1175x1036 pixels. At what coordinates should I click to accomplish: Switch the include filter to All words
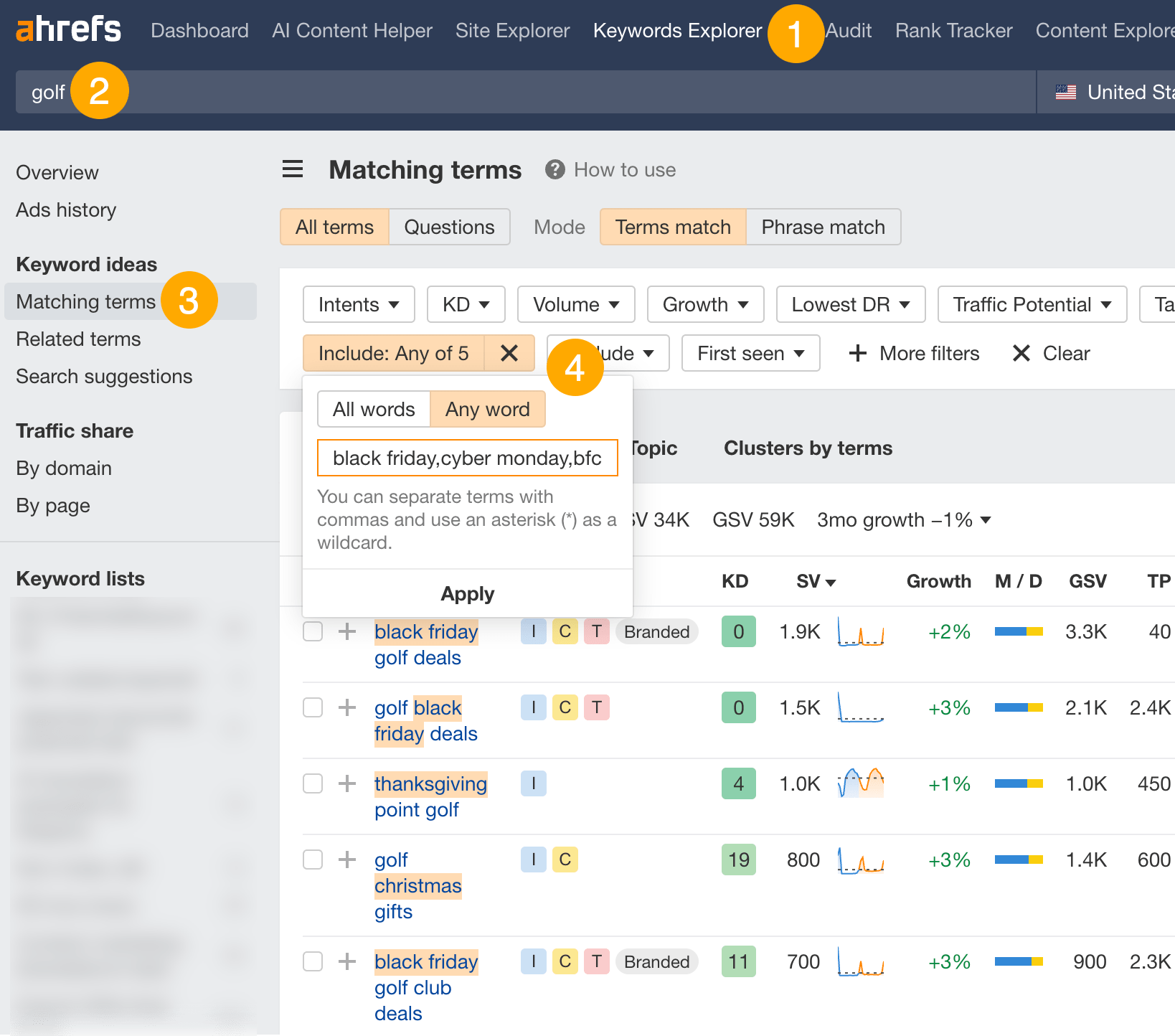pyautogui.click(x=374, y=409)
